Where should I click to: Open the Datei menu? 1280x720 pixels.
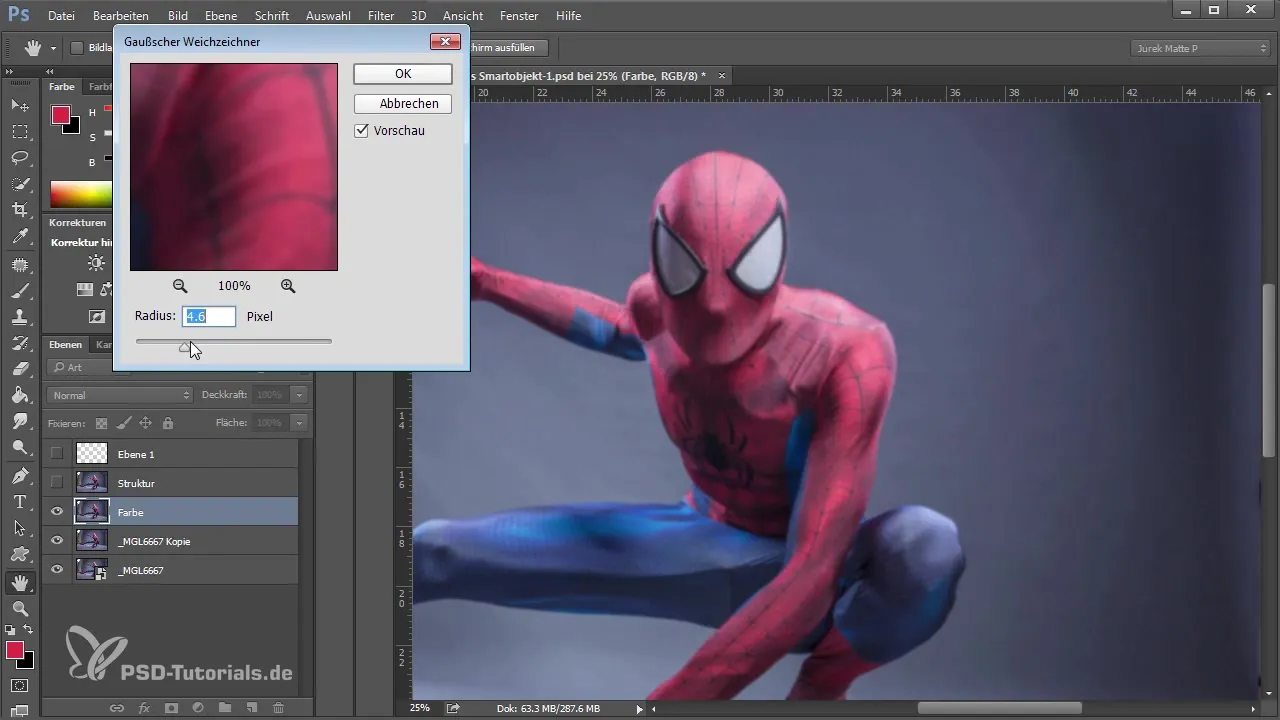pos(61,16)
